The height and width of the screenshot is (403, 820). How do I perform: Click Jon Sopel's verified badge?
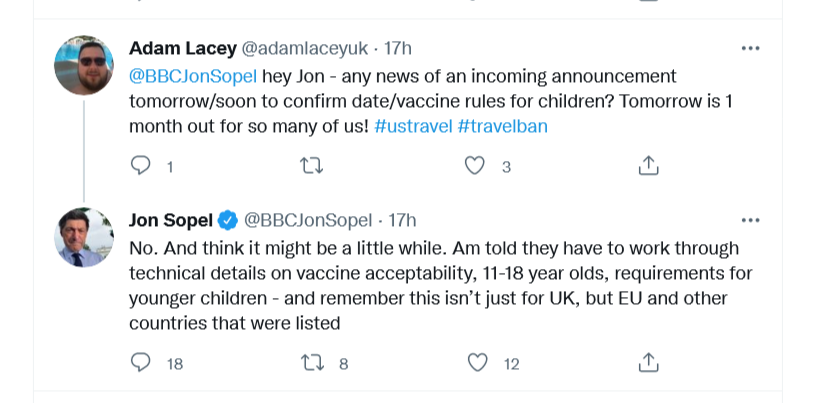coord(228,220)
